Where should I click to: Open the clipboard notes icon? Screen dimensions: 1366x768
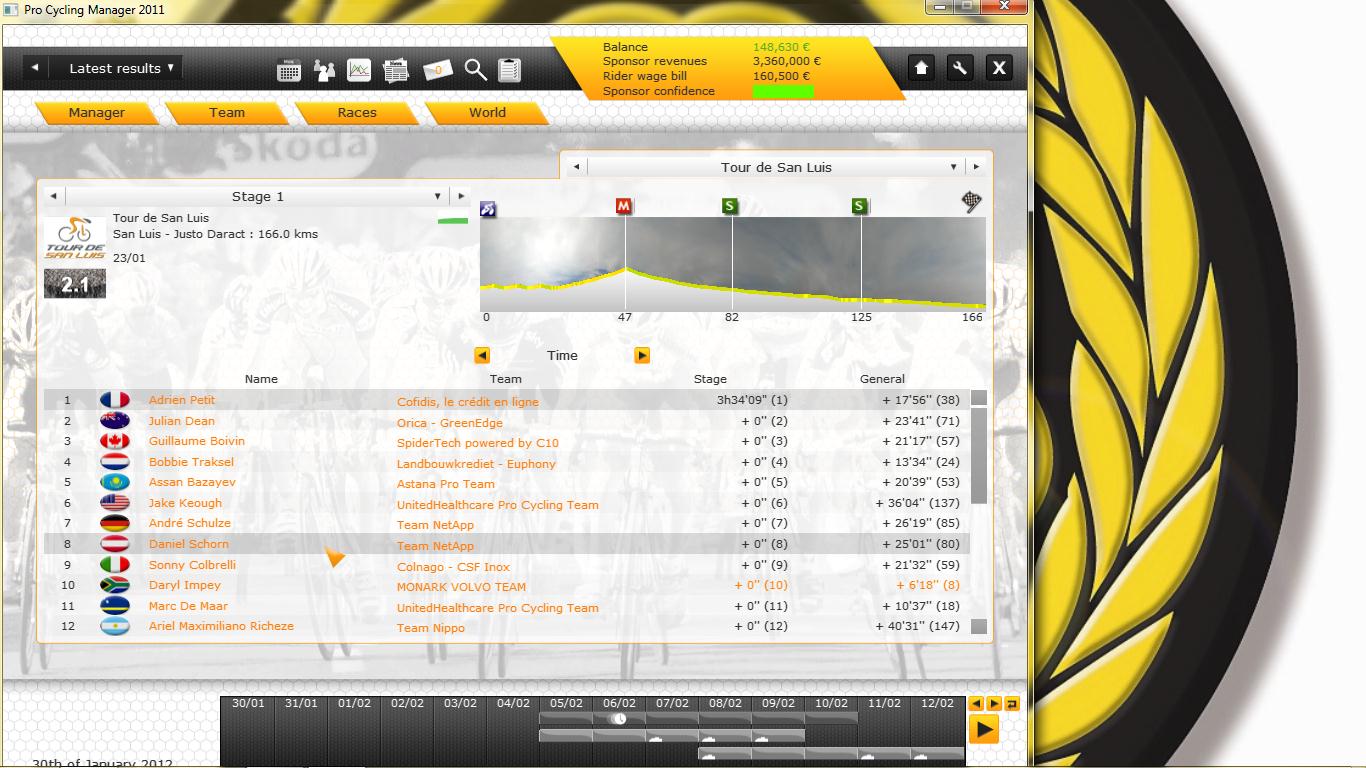[509, 70]
